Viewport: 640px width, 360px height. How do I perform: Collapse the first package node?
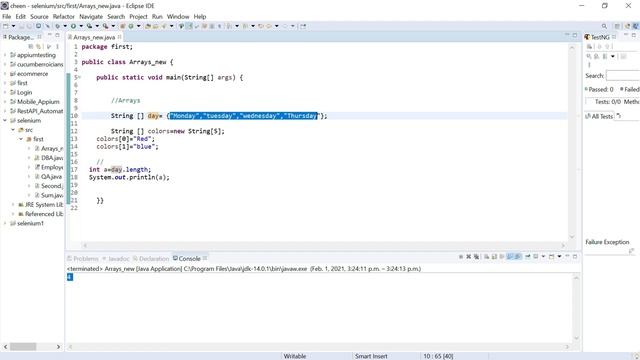[21, 139]
